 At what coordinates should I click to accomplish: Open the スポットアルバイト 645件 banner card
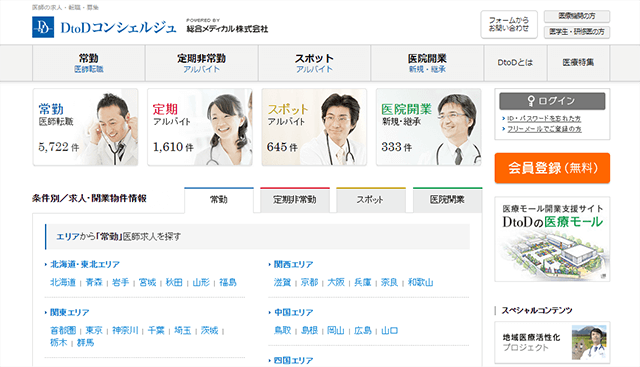(x=314, y=127)
